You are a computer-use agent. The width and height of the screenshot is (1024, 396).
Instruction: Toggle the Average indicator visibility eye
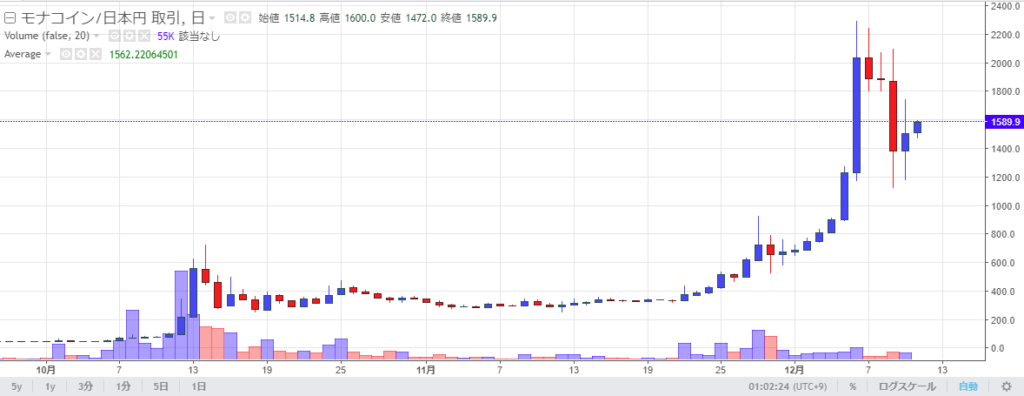65,54
